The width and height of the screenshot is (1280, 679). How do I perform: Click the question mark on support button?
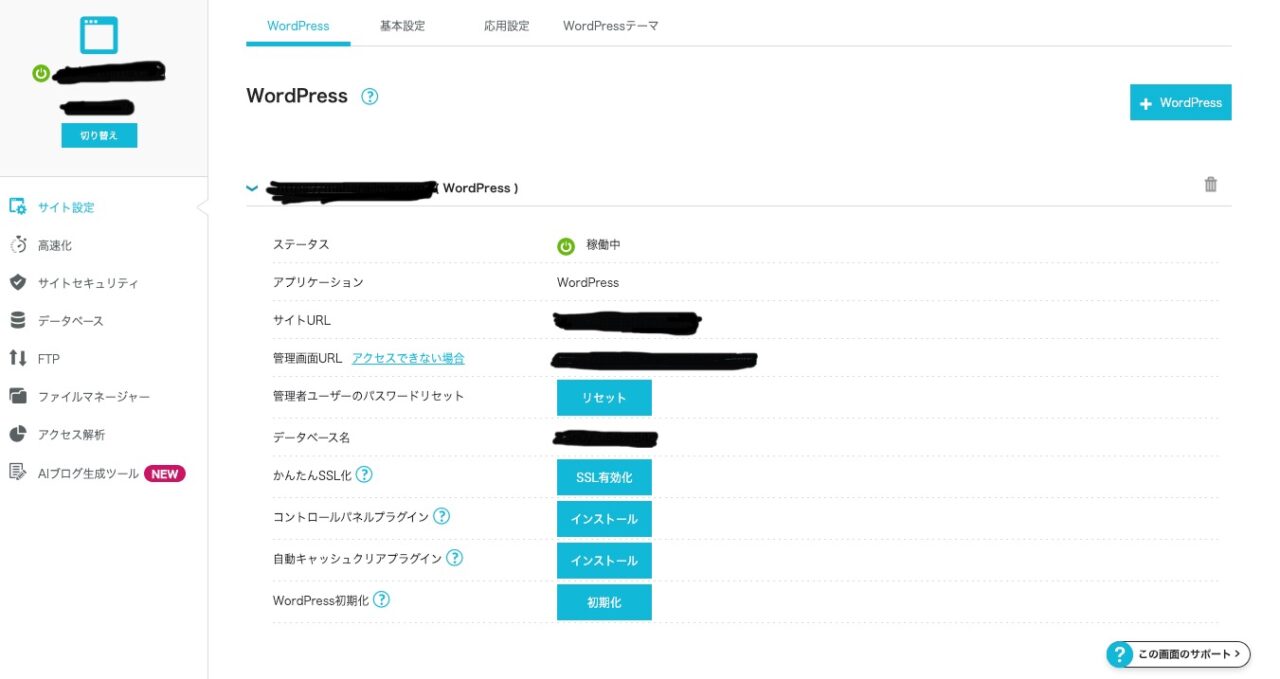click(x=1120, y=654)
